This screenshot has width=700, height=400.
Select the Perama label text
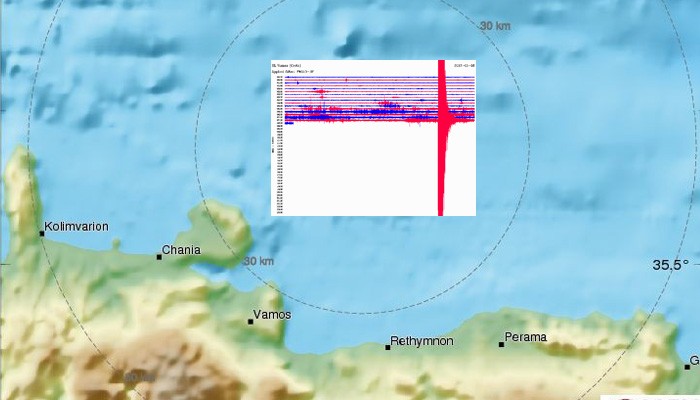[x=525, y=337]
